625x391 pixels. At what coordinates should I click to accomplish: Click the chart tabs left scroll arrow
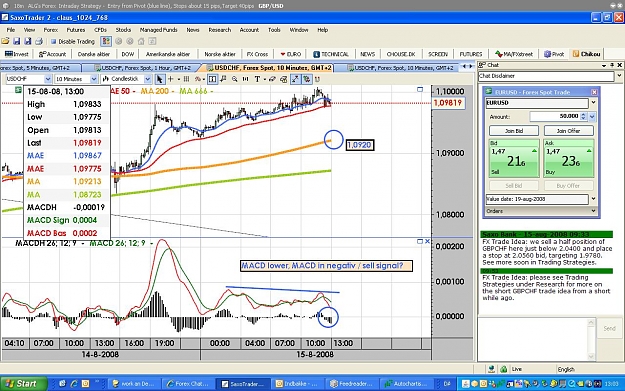464,67
